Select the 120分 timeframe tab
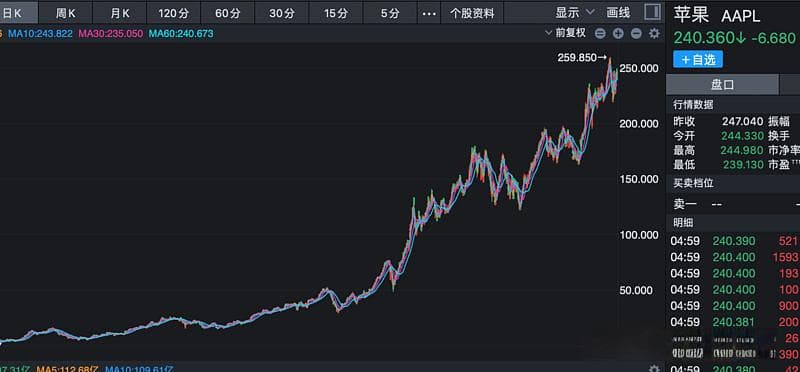 [173, 13]
